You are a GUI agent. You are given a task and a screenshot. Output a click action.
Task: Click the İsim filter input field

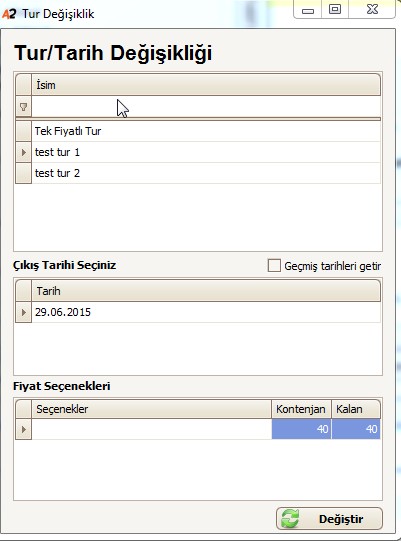(x=206, y=107)
